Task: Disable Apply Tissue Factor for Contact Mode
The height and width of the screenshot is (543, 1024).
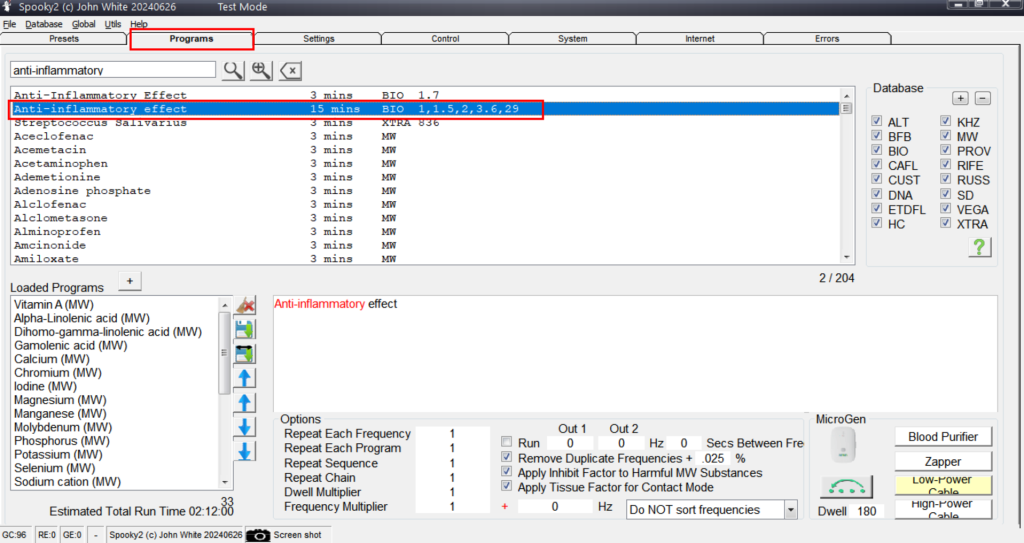Action: tap(507, 488)
